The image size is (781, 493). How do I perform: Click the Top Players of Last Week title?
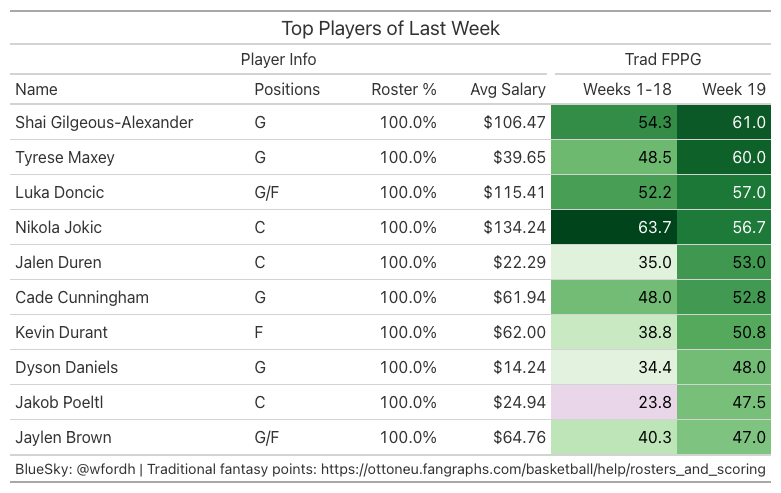pyautogui.click(x=390, y=28)
